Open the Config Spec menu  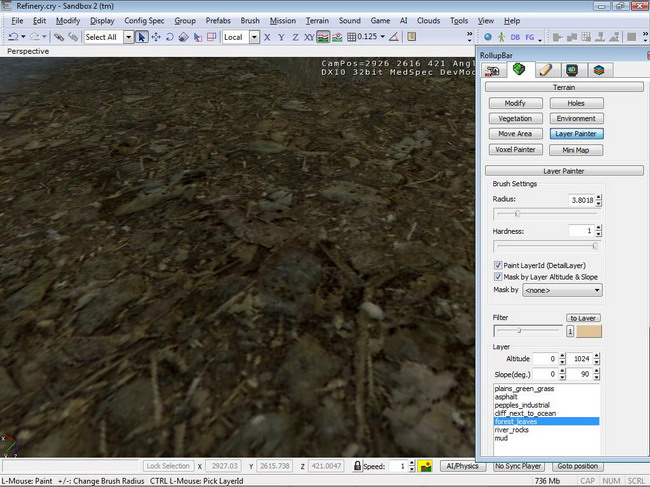(144, 21)
